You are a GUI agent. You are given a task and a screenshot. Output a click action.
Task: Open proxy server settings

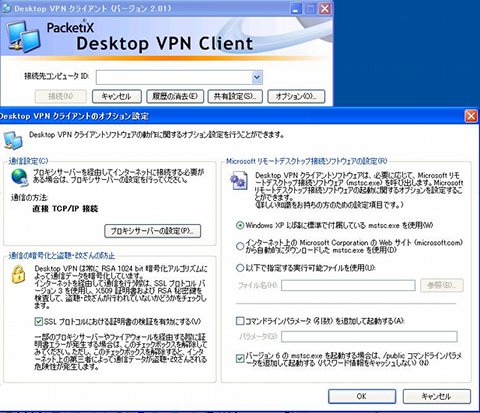153,231
